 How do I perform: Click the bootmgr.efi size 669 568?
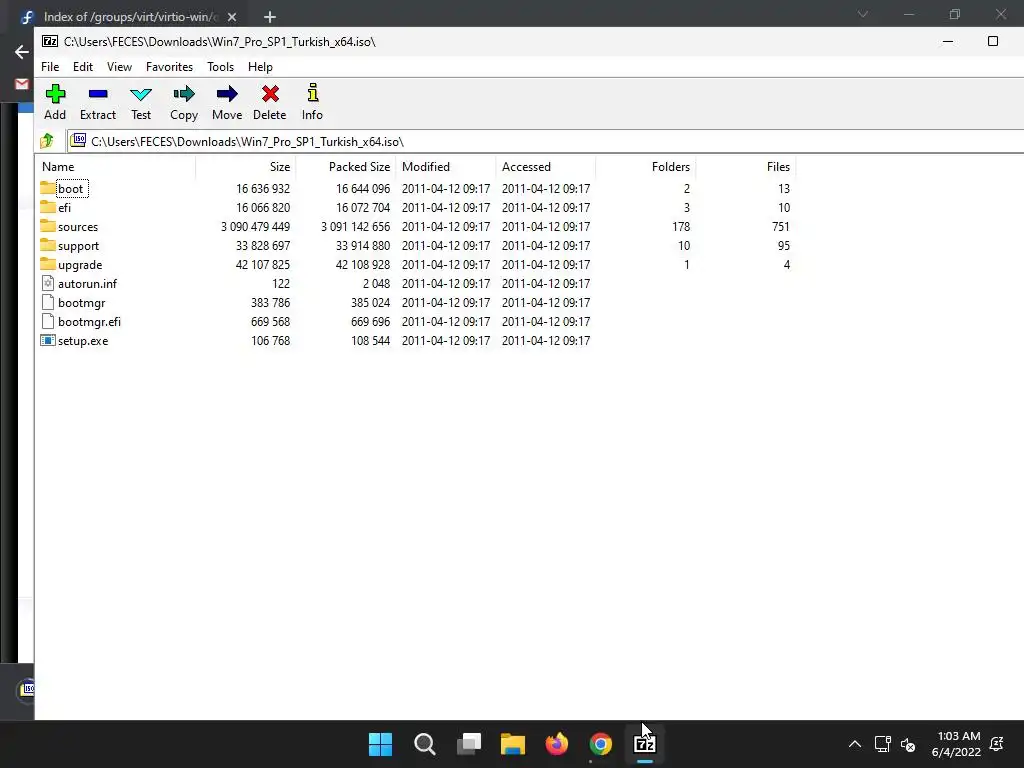point(270,322)
